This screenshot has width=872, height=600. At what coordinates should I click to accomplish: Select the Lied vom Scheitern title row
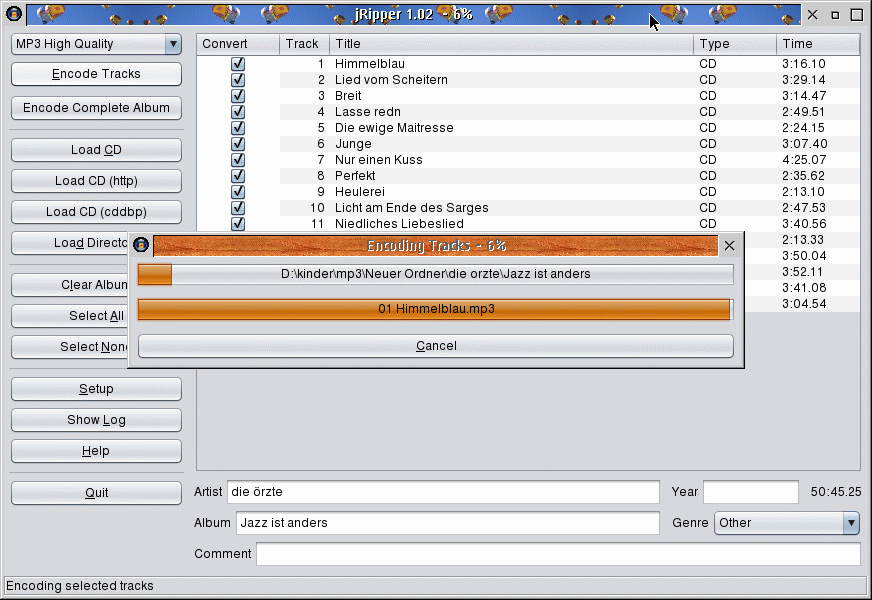coord(511,80)
